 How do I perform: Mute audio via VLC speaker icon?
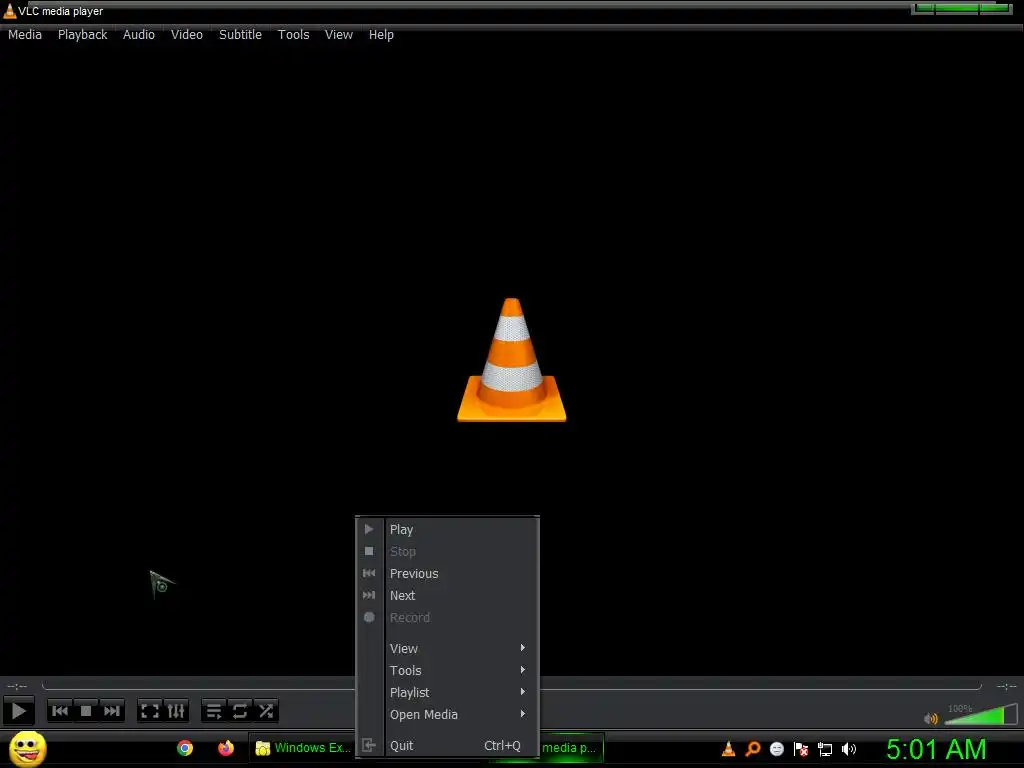coord(931,718)
